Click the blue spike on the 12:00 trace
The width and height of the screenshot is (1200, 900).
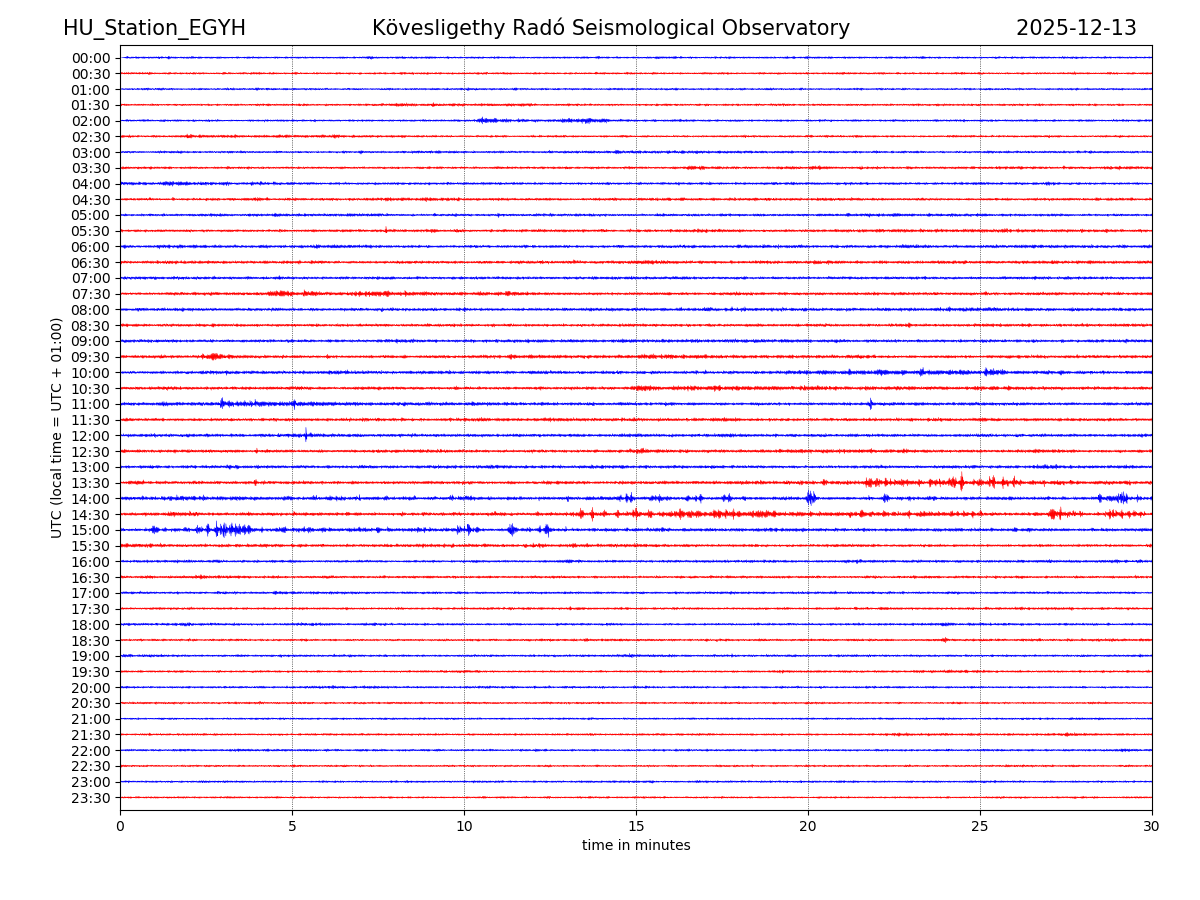306,435
